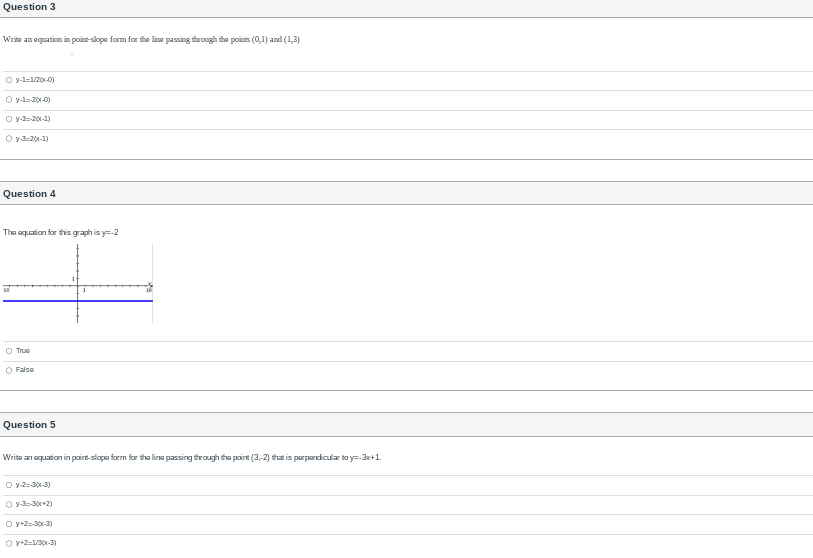Choose the option y-1=-2(x-0) in Question 3

point(9,100)
